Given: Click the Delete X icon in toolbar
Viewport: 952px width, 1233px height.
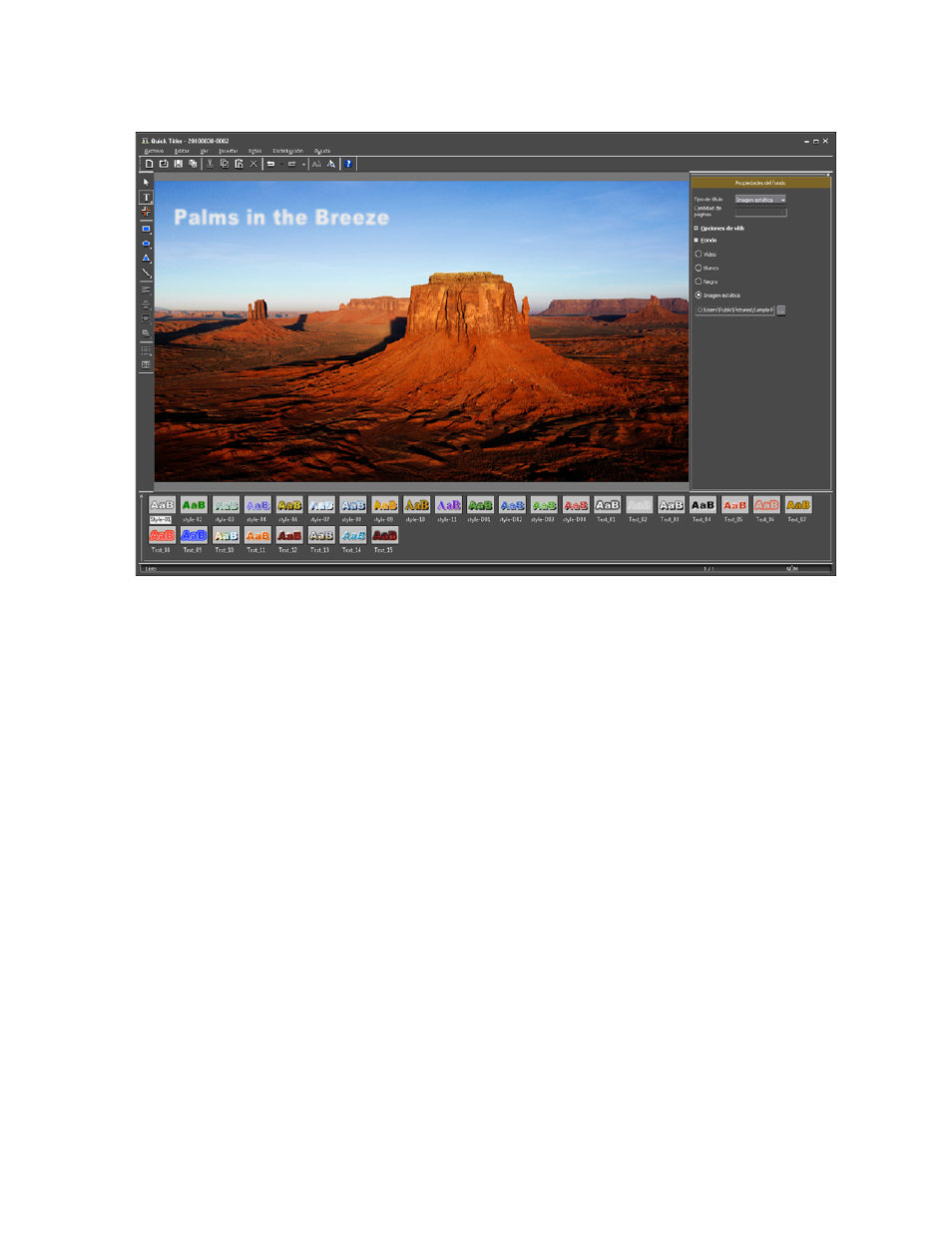Looking at the screenshot, I should [253, 164].
